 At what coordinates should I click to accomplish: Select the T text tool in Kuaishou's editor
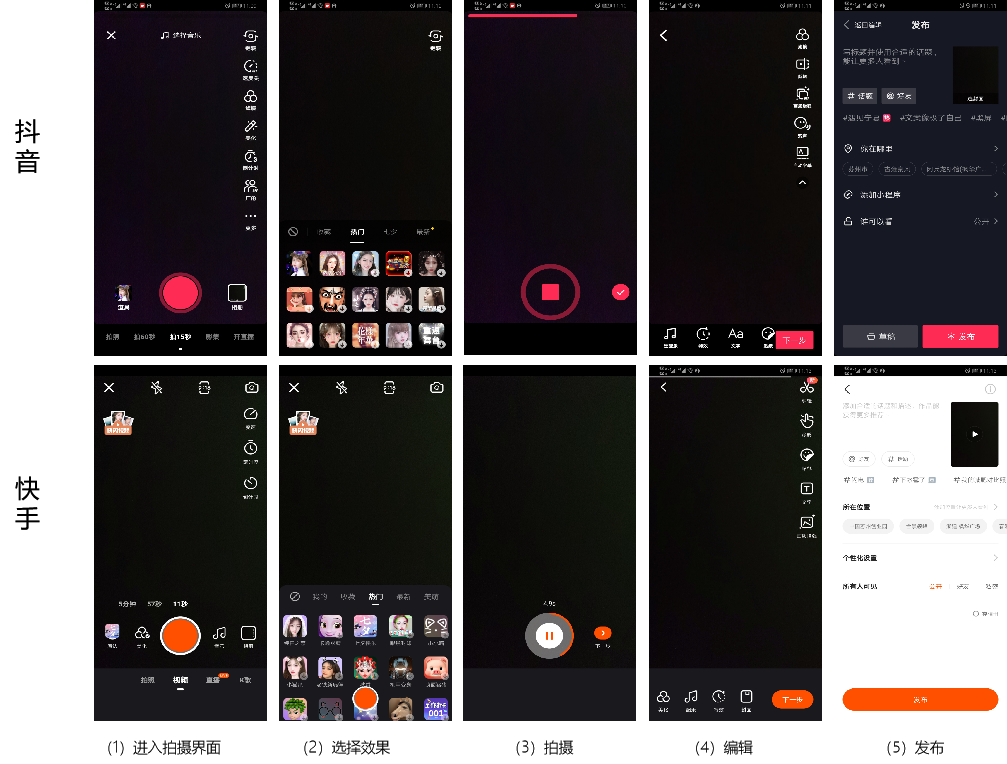tap(807, 489)
